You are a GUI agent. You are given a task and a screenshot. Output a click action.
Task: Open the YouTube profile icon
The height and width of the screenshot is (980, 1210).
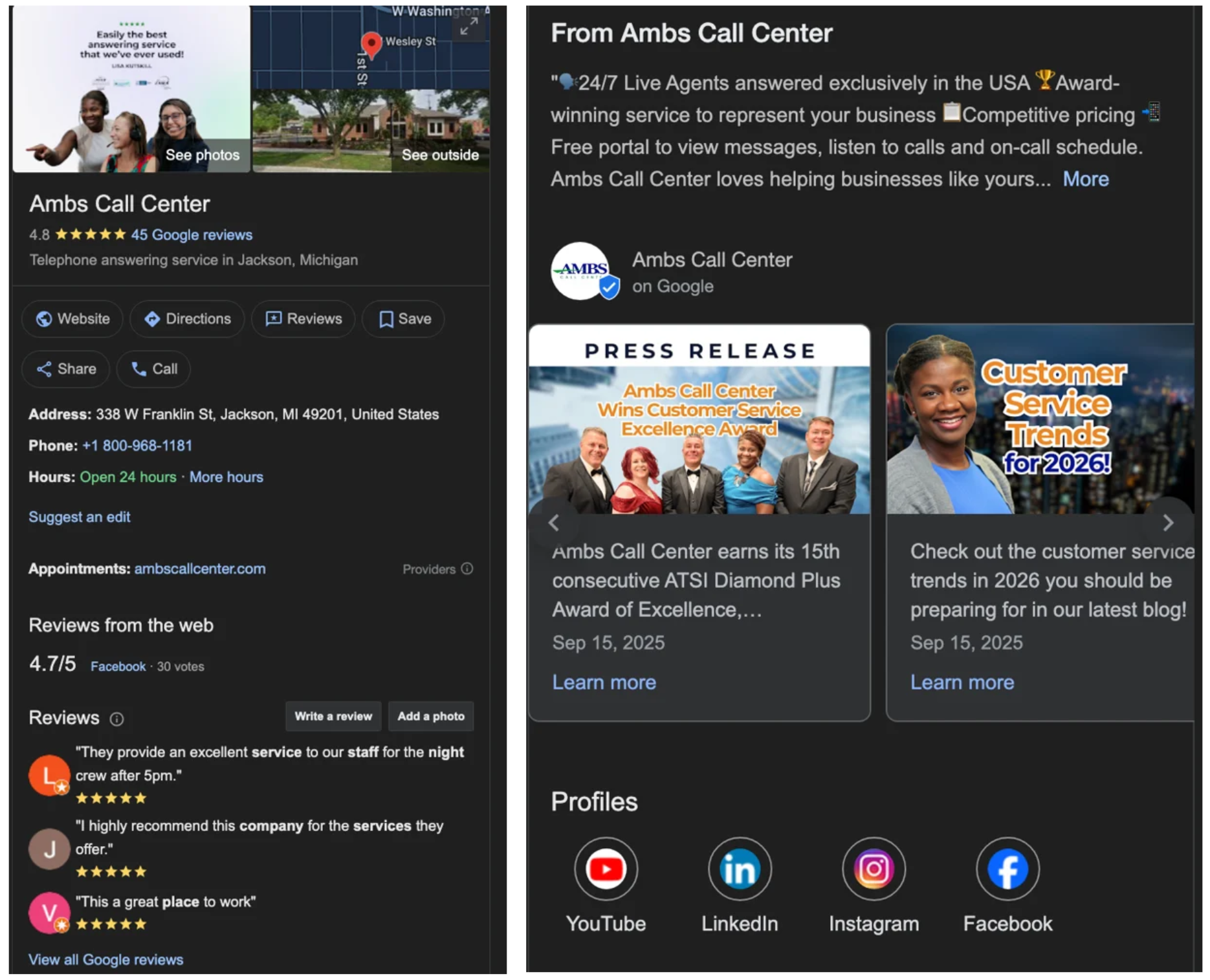click(x=605, y=869)
